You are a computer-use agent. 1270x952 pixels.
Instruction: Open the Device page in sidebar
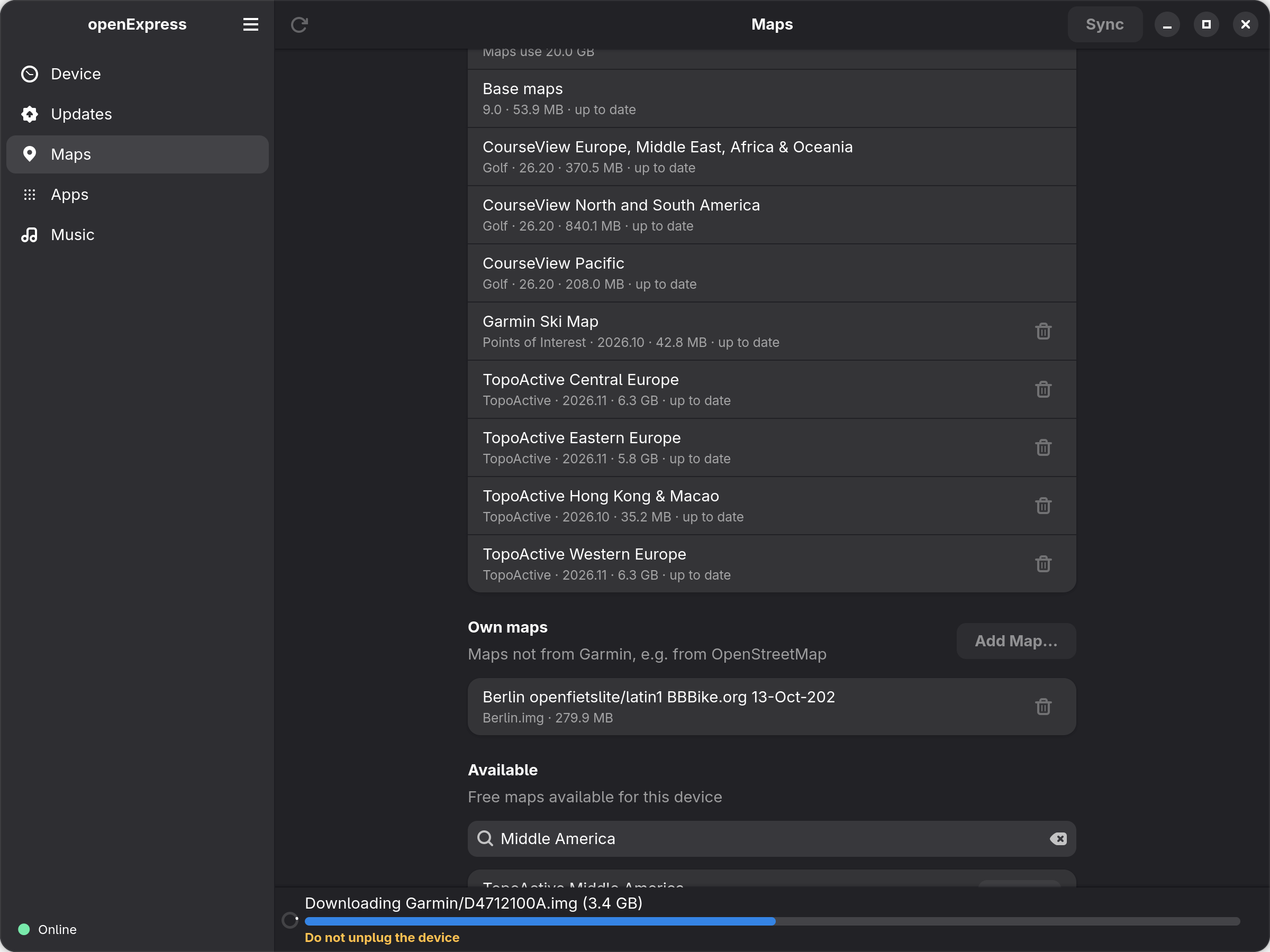point(137,74)
